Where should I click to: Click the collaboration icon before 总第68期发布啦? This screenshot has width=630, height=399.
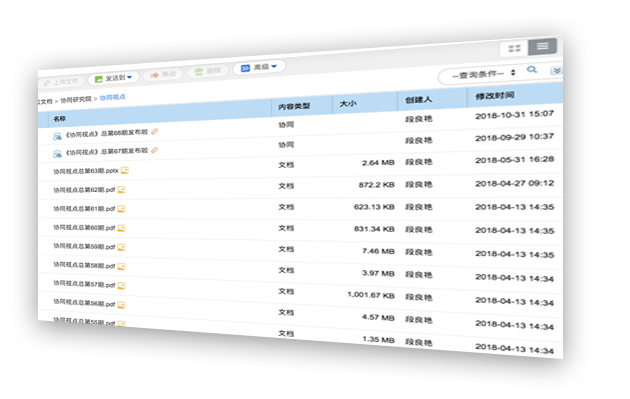point(57,137)
